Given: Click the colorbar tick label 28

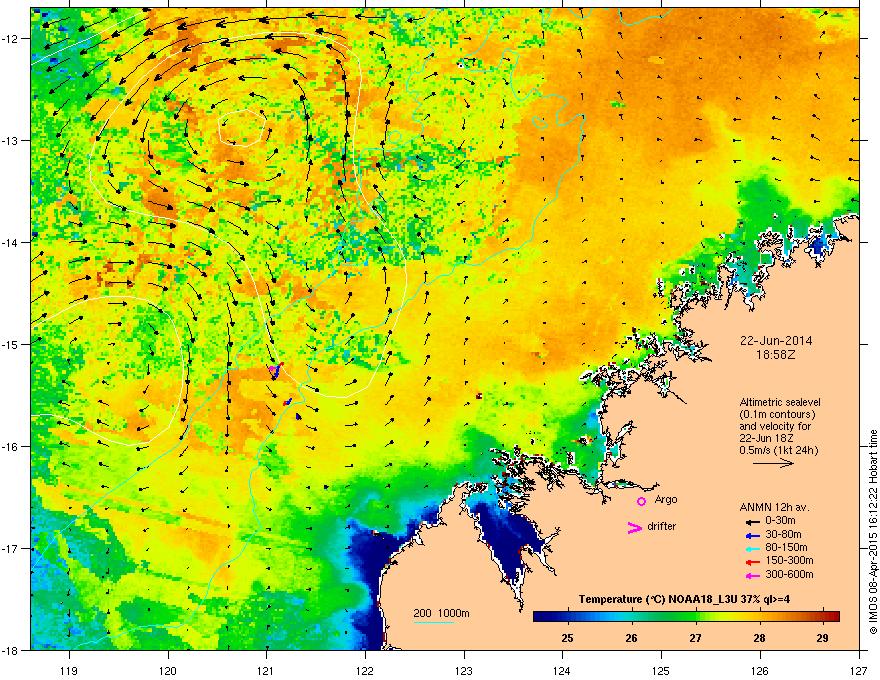Looking at the screenshot, I should tap(759, 638).
